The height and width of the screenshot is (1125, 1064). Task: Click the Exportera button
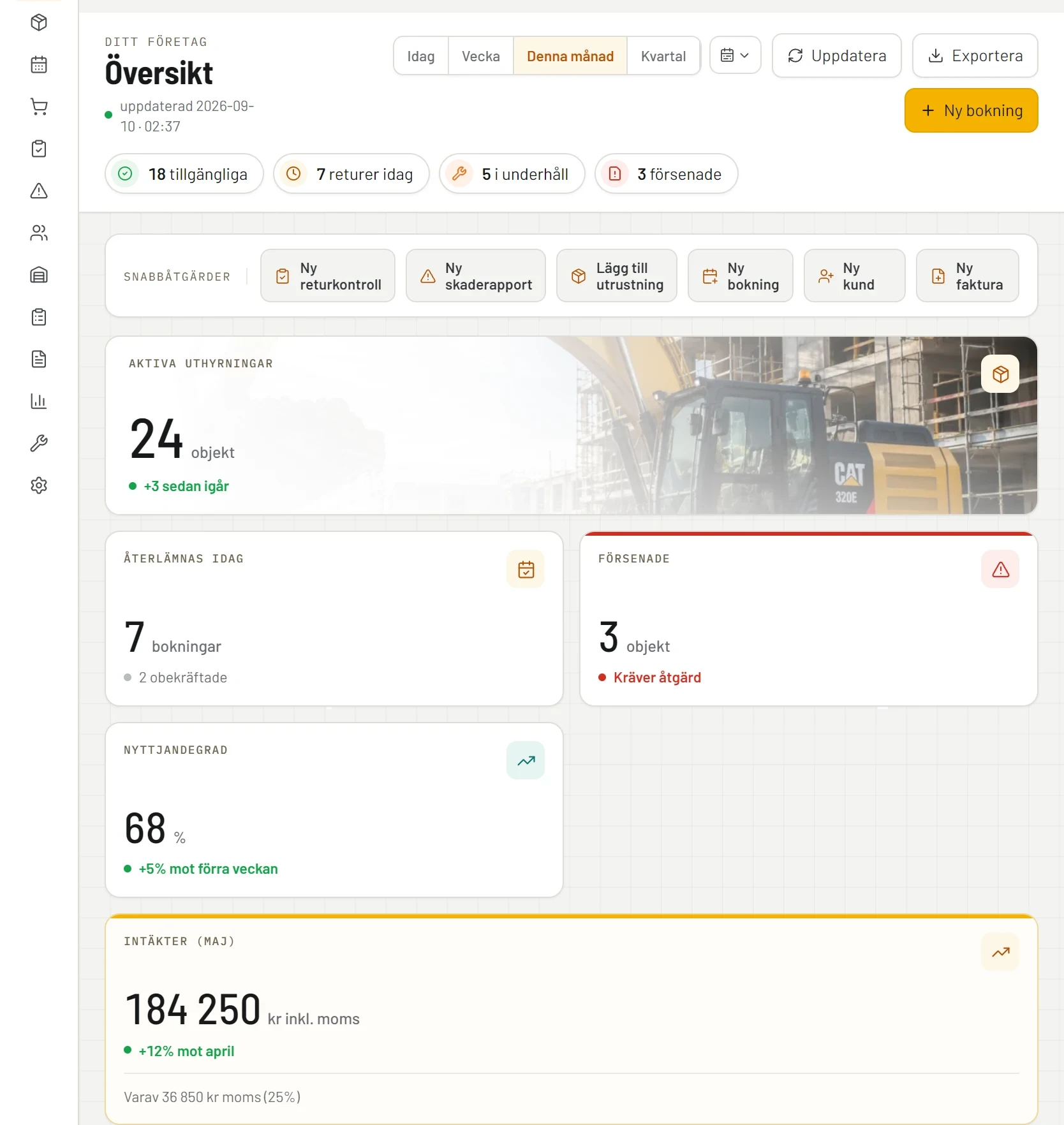point(975,56)
